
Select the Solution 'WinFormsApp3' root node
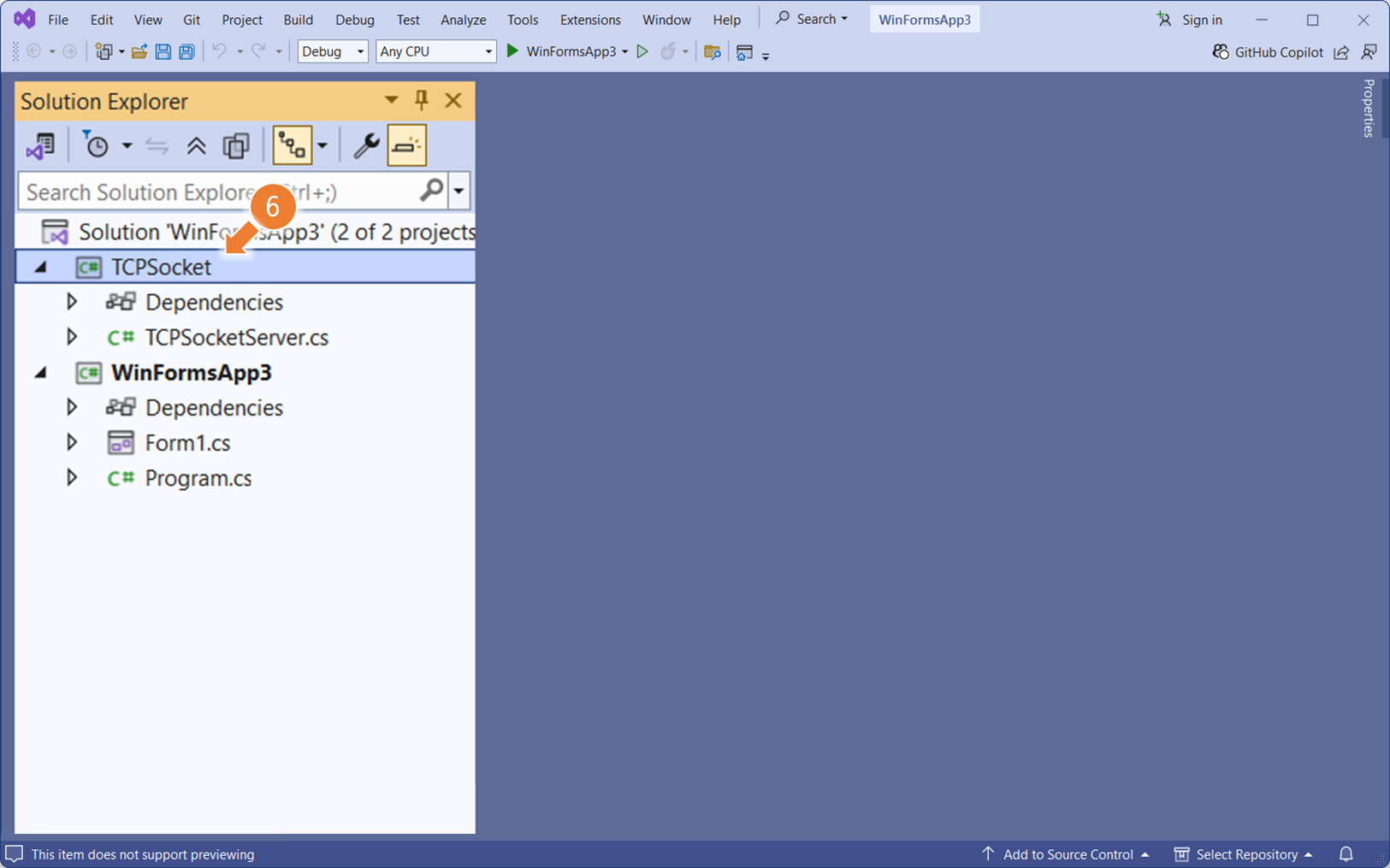[x=275, y=232]
